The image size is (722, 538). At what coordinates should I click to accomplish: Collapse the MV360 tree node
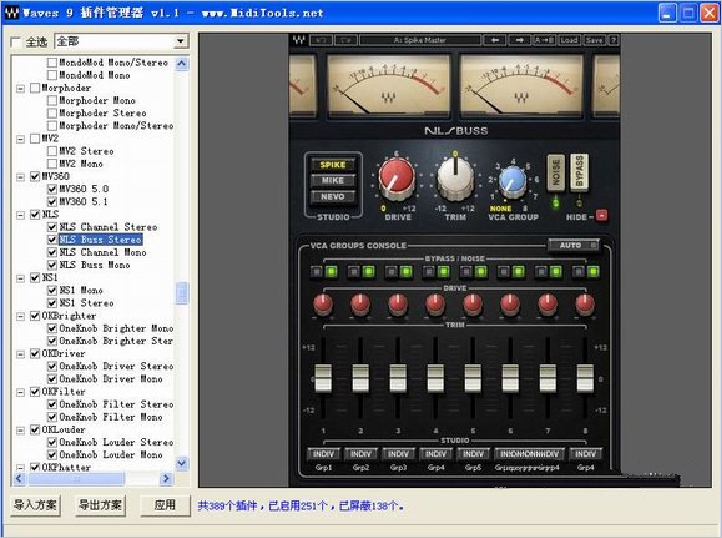click(x=20, y=177)
